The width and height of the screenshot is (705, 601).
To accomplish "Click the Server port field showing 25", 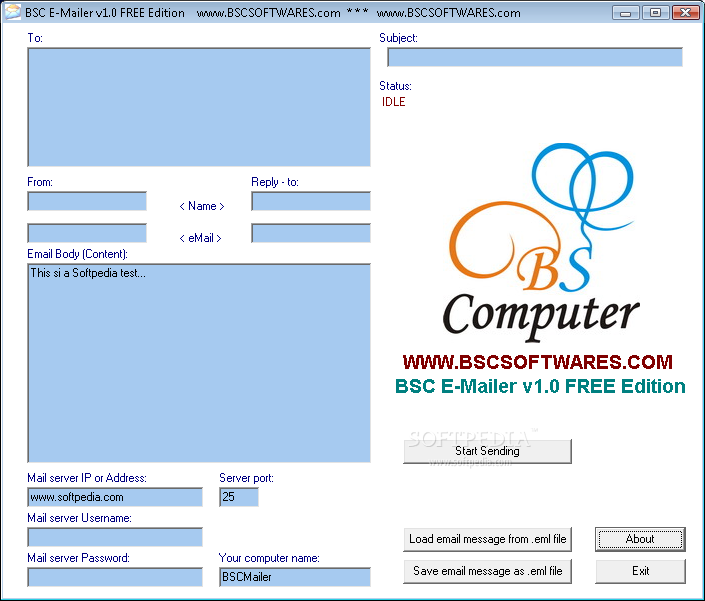I will (239, 497).
